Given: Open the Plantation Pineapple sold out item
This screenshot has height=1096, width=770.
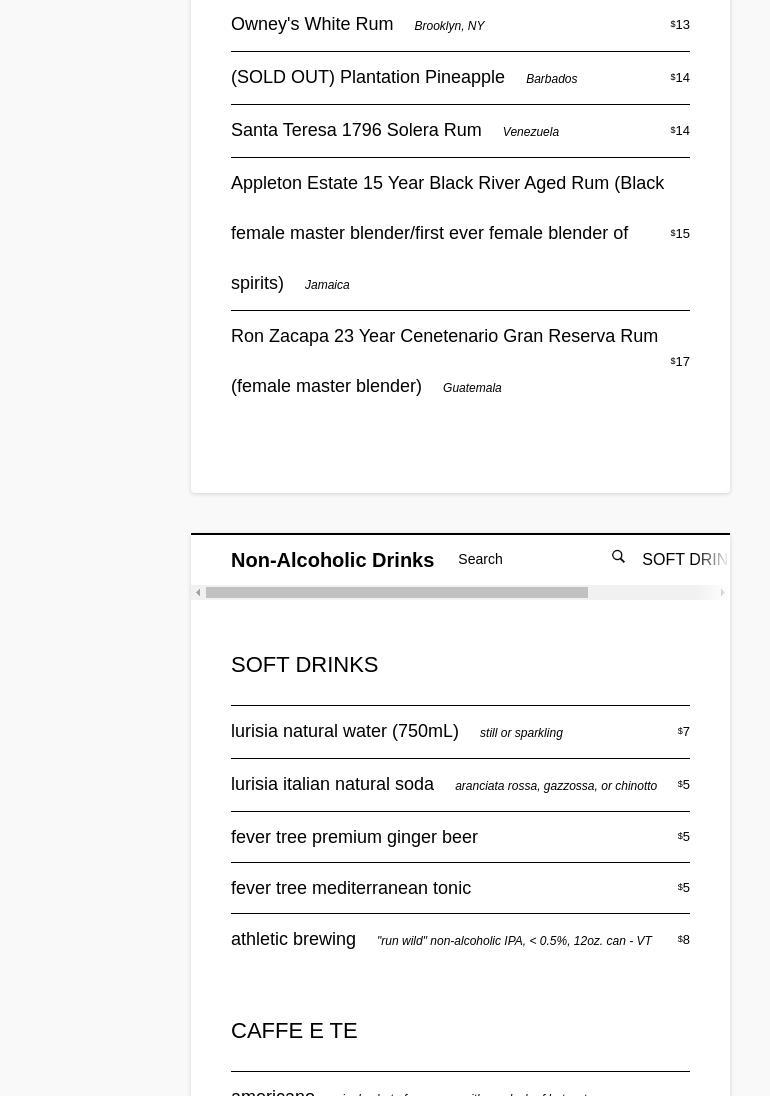Looking at the screenshot, I should tap(368, 77).
